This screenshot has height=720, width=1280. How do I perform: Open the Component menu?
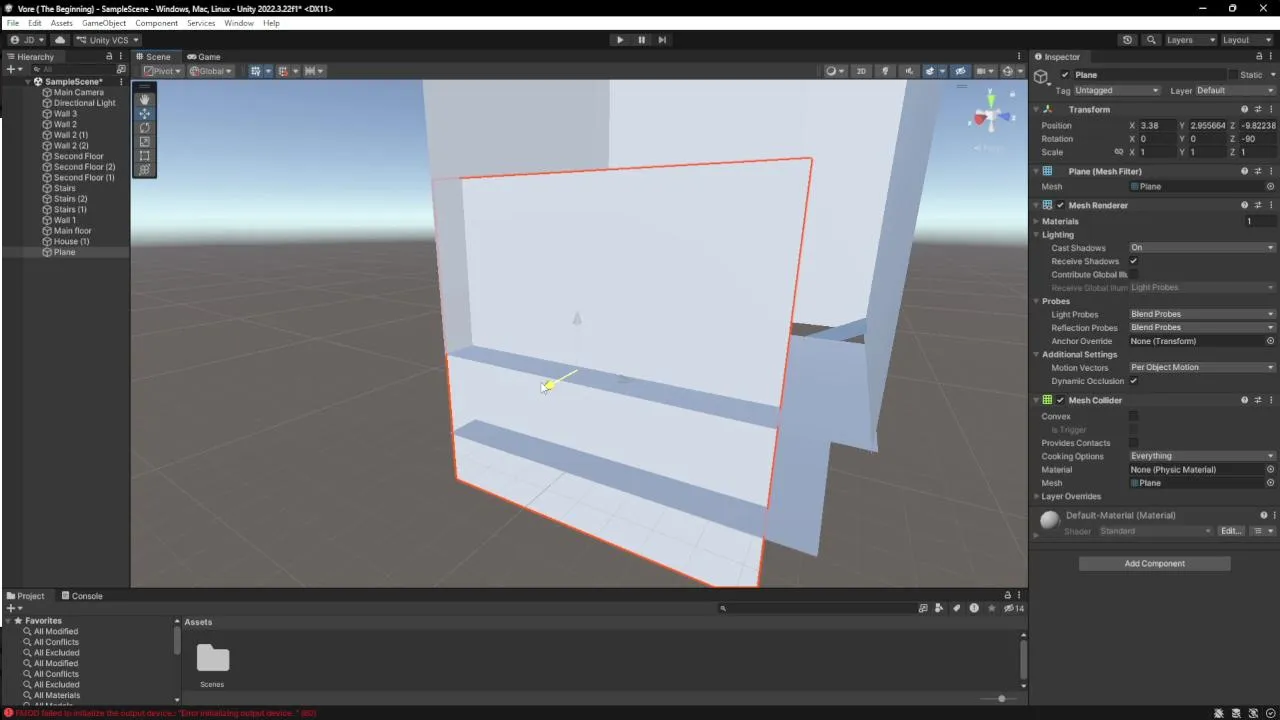(x=156, y=23)
